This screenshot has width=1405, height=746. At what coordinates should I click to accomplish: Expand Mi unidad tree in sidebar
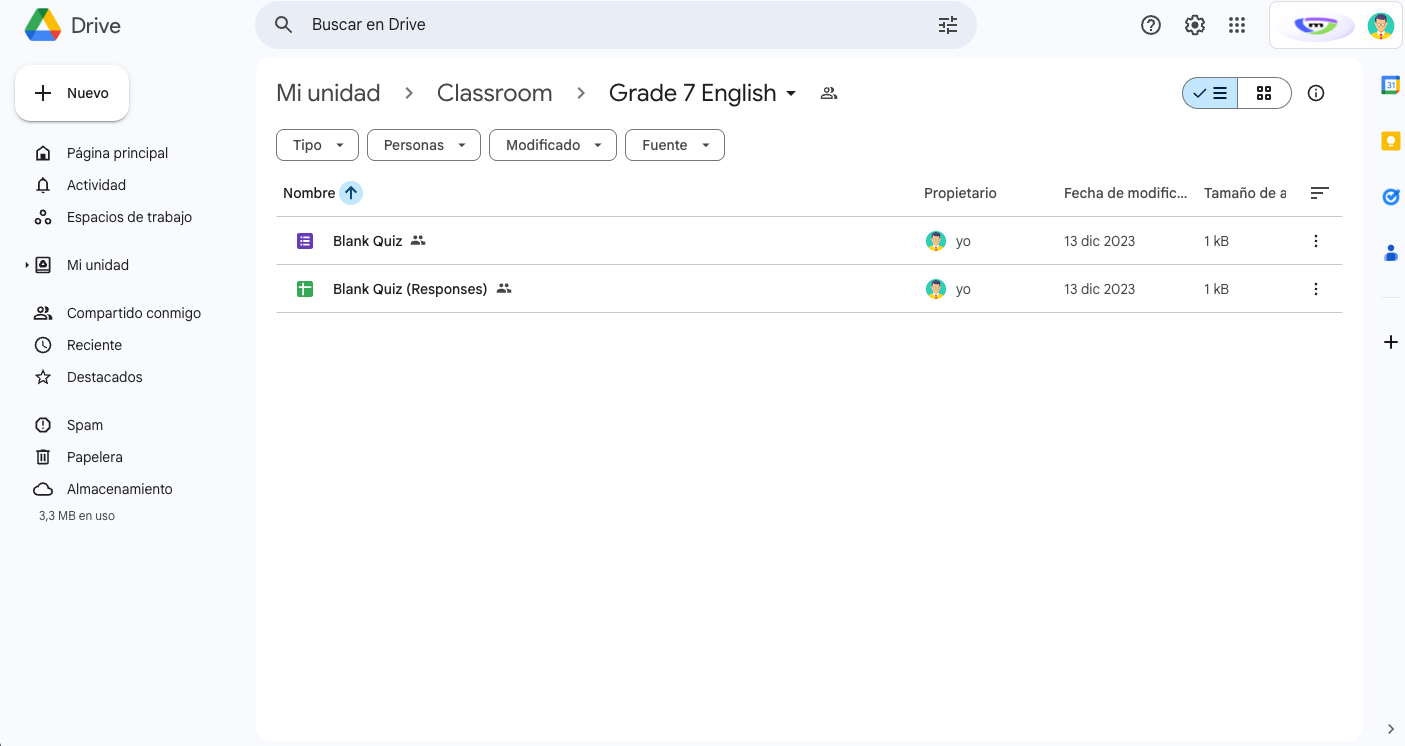point(27,265)
